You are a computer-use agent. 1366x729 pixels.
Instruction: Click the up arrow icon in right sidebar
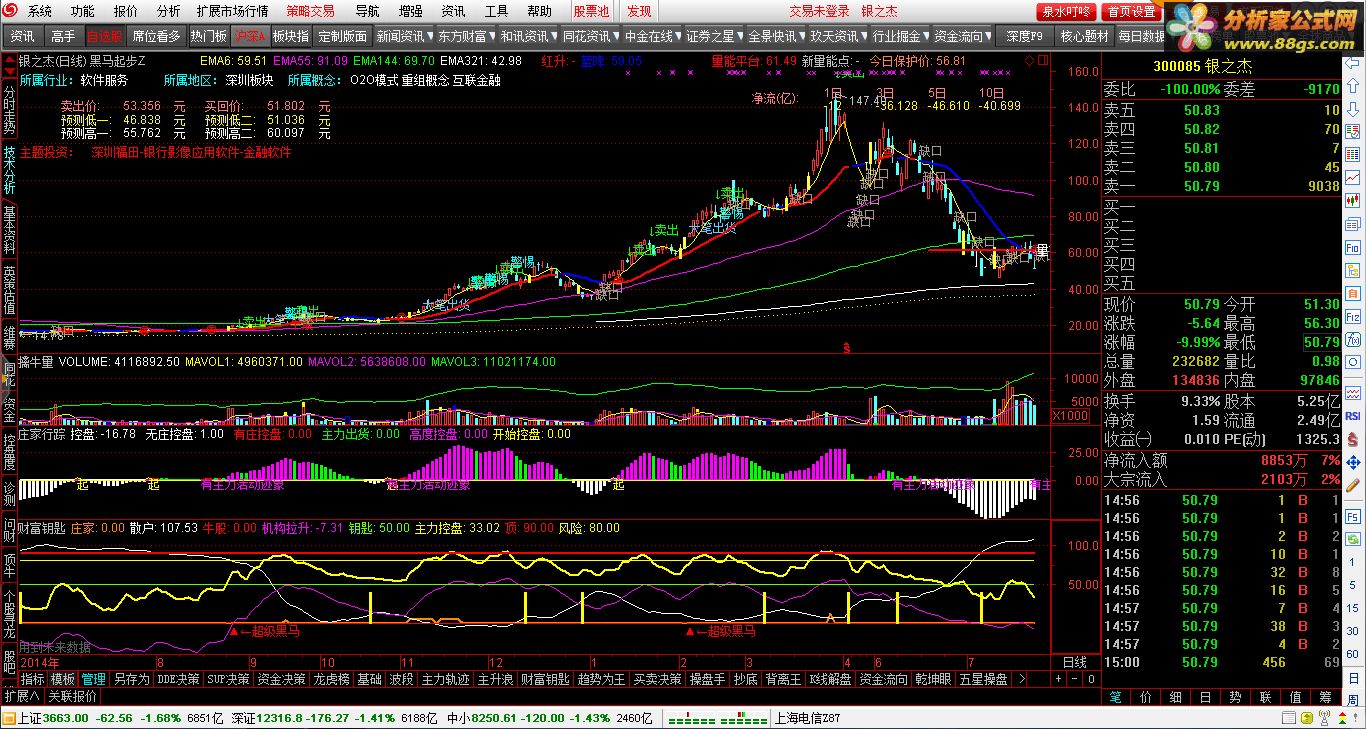point(1351,85)
